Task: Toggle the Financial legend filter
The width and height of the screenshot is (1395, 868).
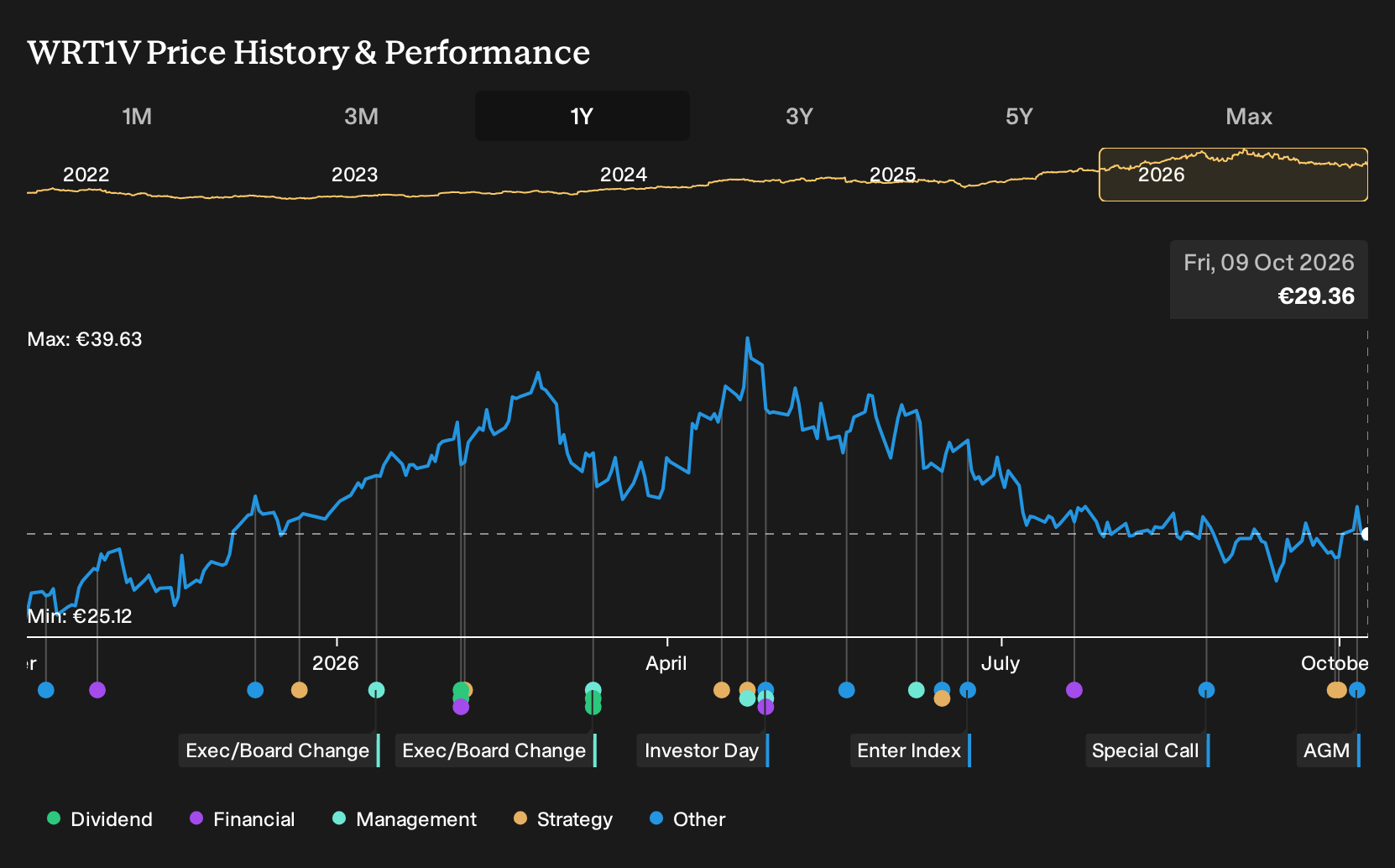Action: [242, 819]
